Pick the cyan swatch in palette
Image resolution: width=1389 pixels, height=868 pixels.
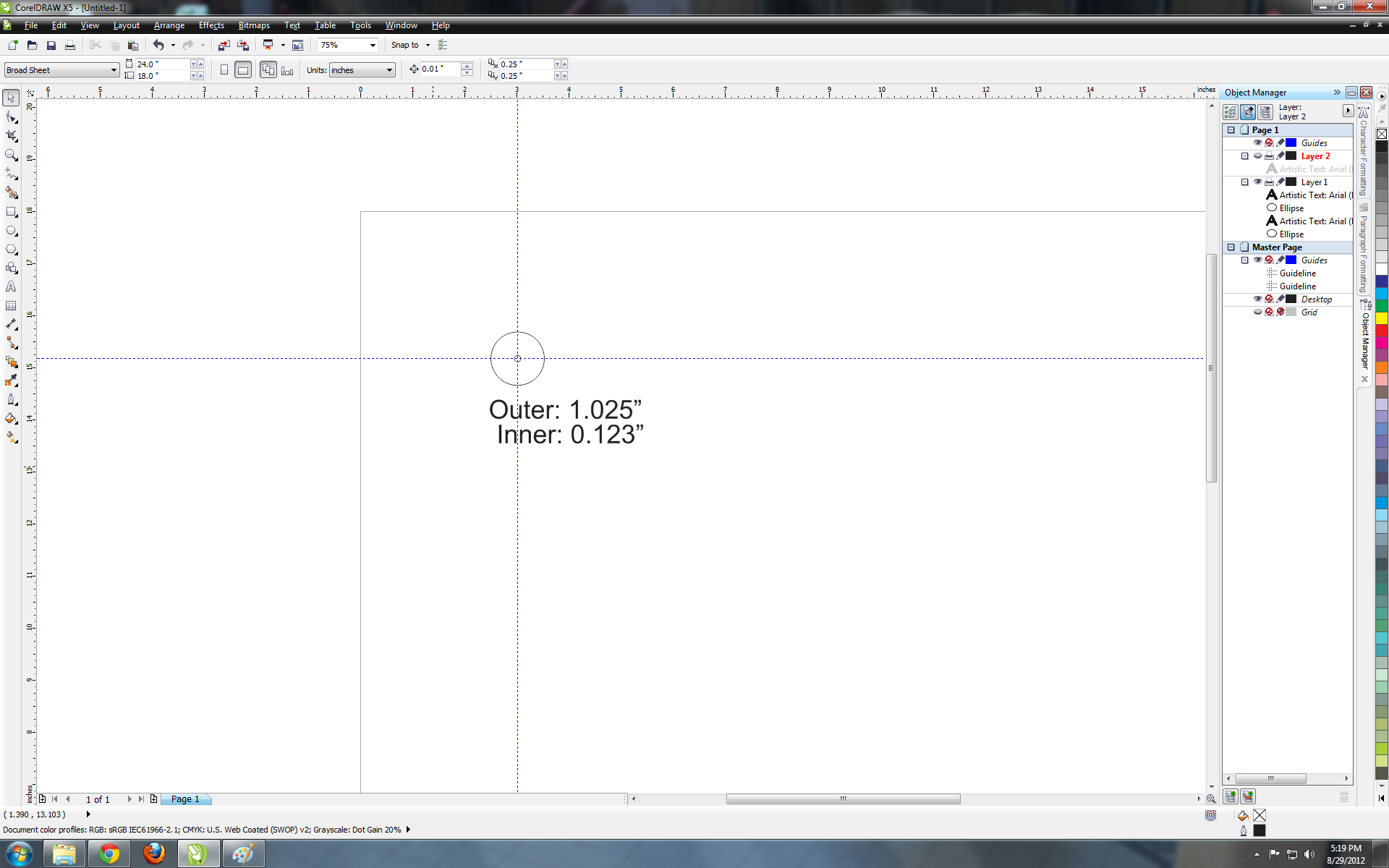1381,293
